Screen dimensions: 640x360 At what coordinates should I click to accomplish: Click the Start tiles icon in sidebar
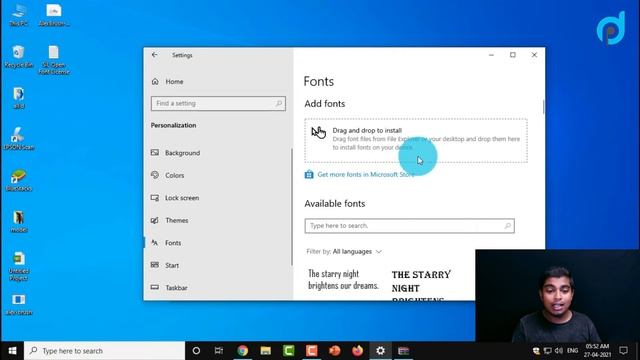coord(155,265)
